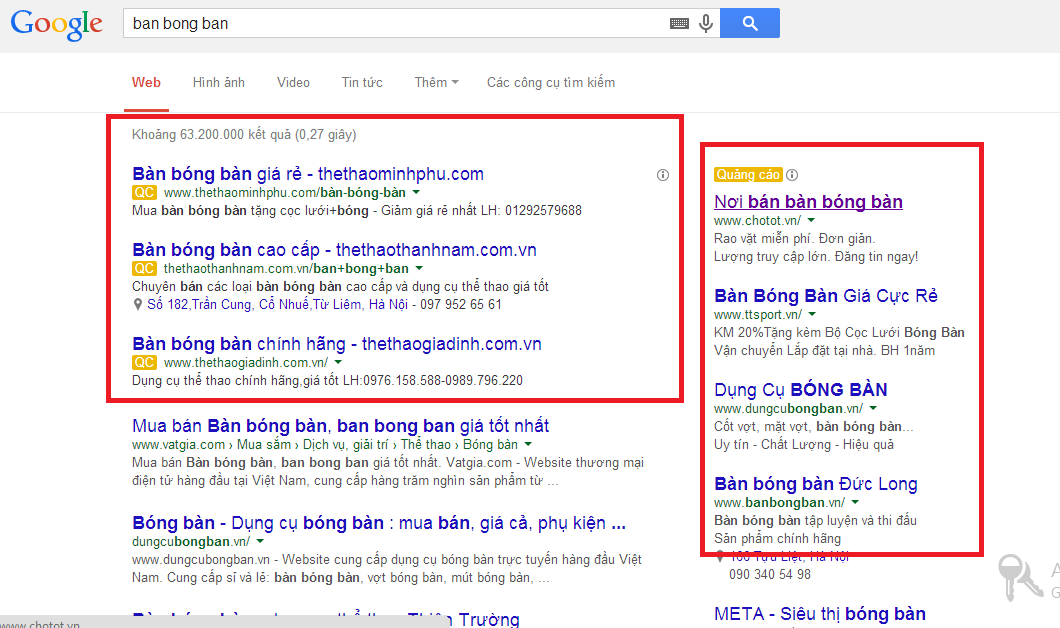Screen dimensions: 1060x628
Task: Open the on-screen keyboard icon
Action: coord(682,22)
